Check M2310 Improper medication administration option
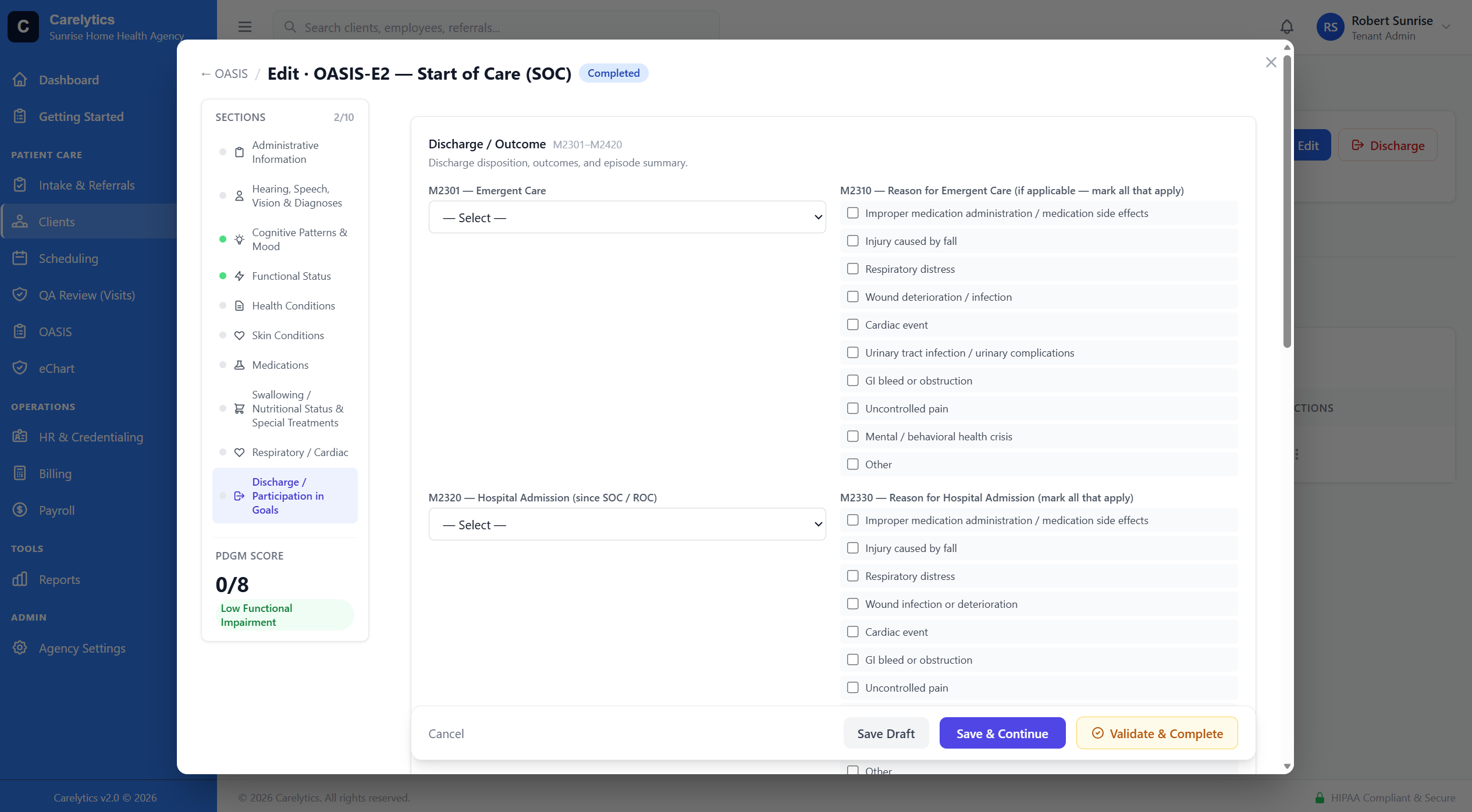1472x812 pixels. tap(852, 213)
